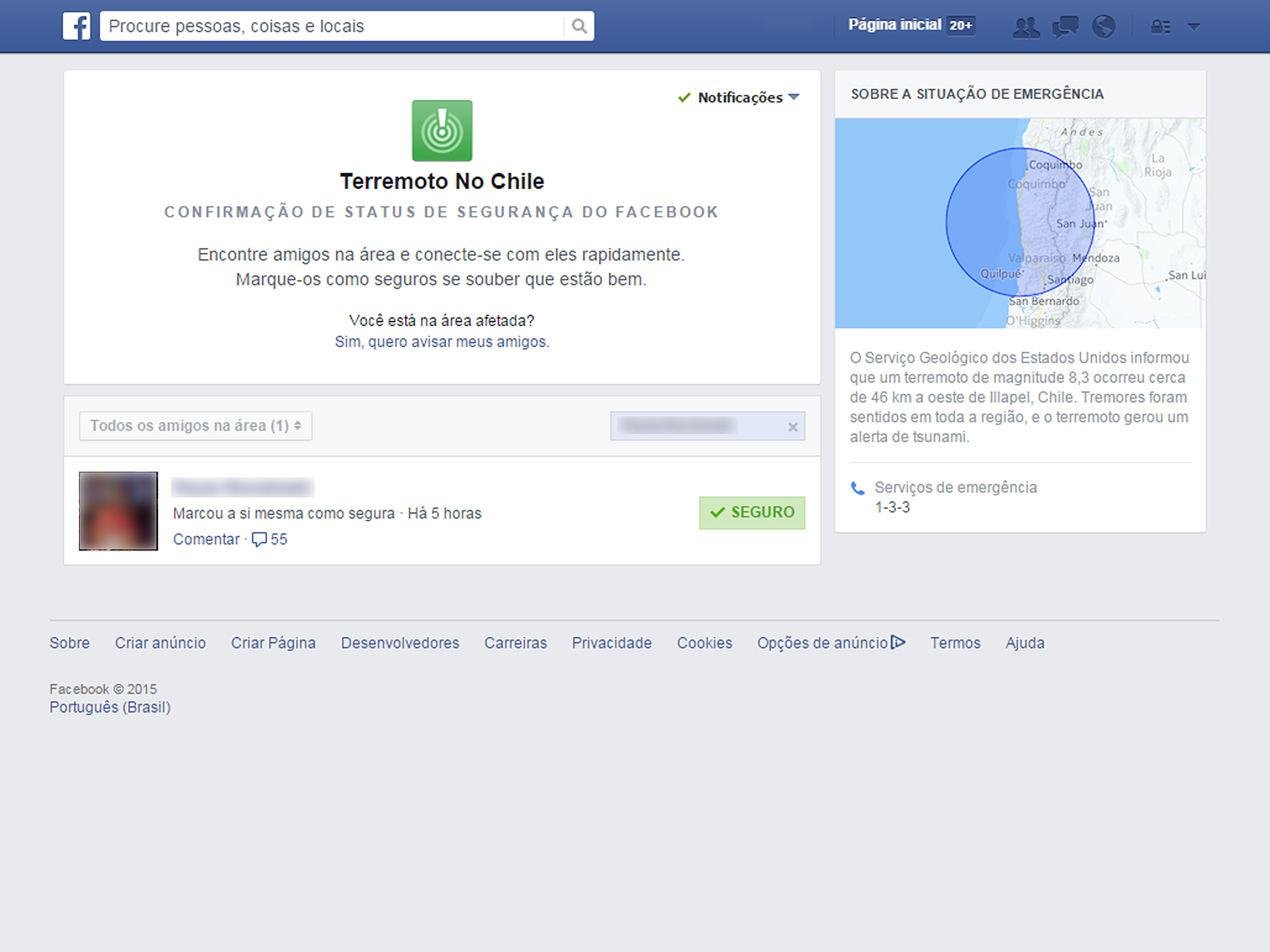This screenshot has width=1270, height=952.
Task: Open friend requests icon
Action: 1026,26
